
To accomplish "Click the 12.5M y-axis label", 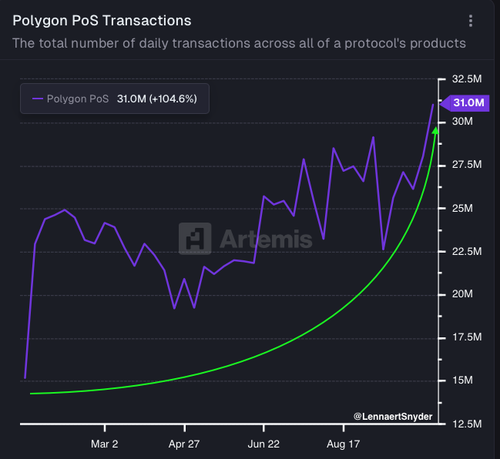I will click(467, 424).
